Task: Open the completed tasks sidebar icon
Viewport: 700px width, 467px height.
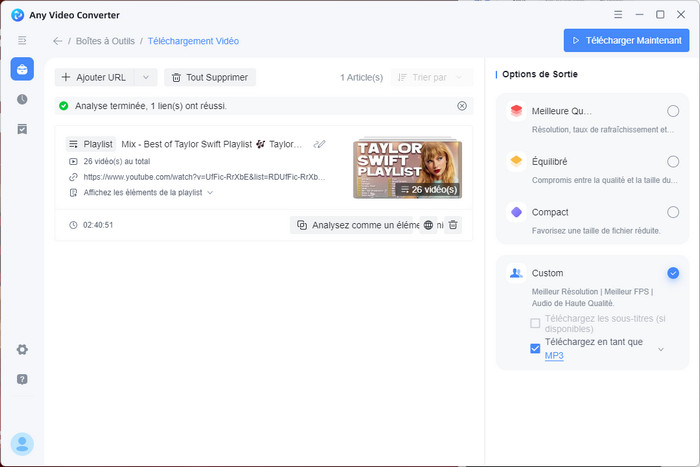Action: tap(22, 129)
